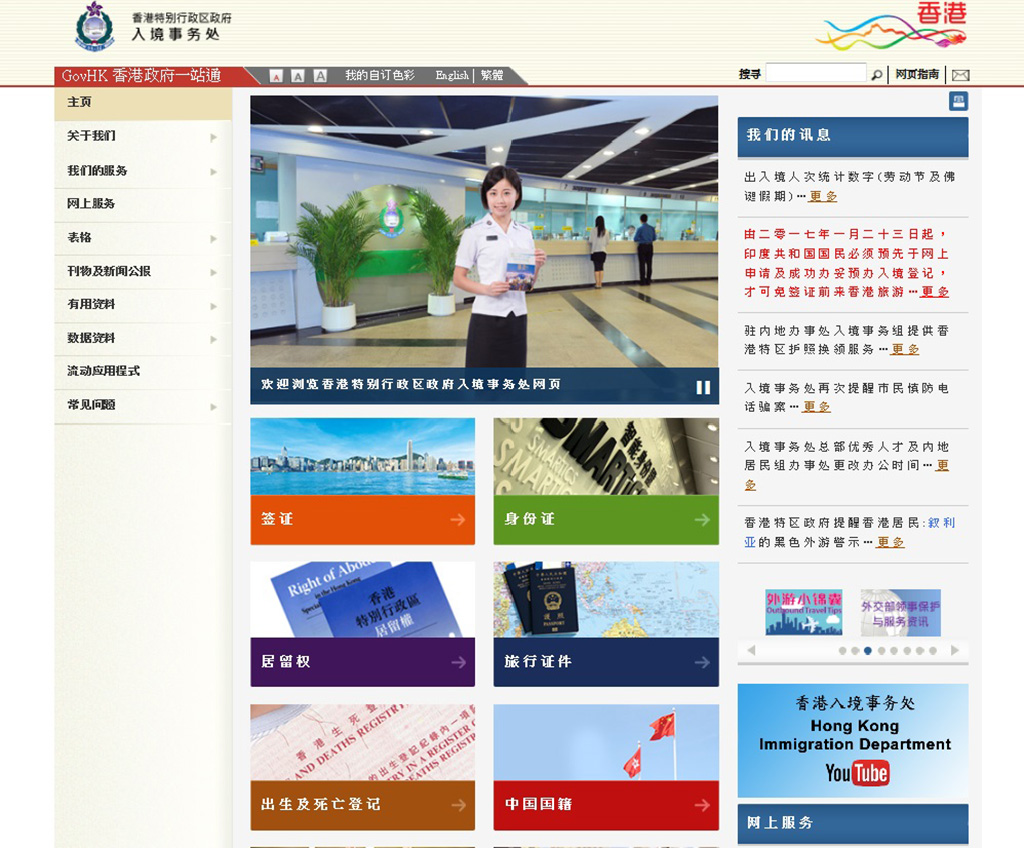Image resolution: width=1024 pixels, height=848 pixels.
Task: Click the search text input field
Action: 815,74
